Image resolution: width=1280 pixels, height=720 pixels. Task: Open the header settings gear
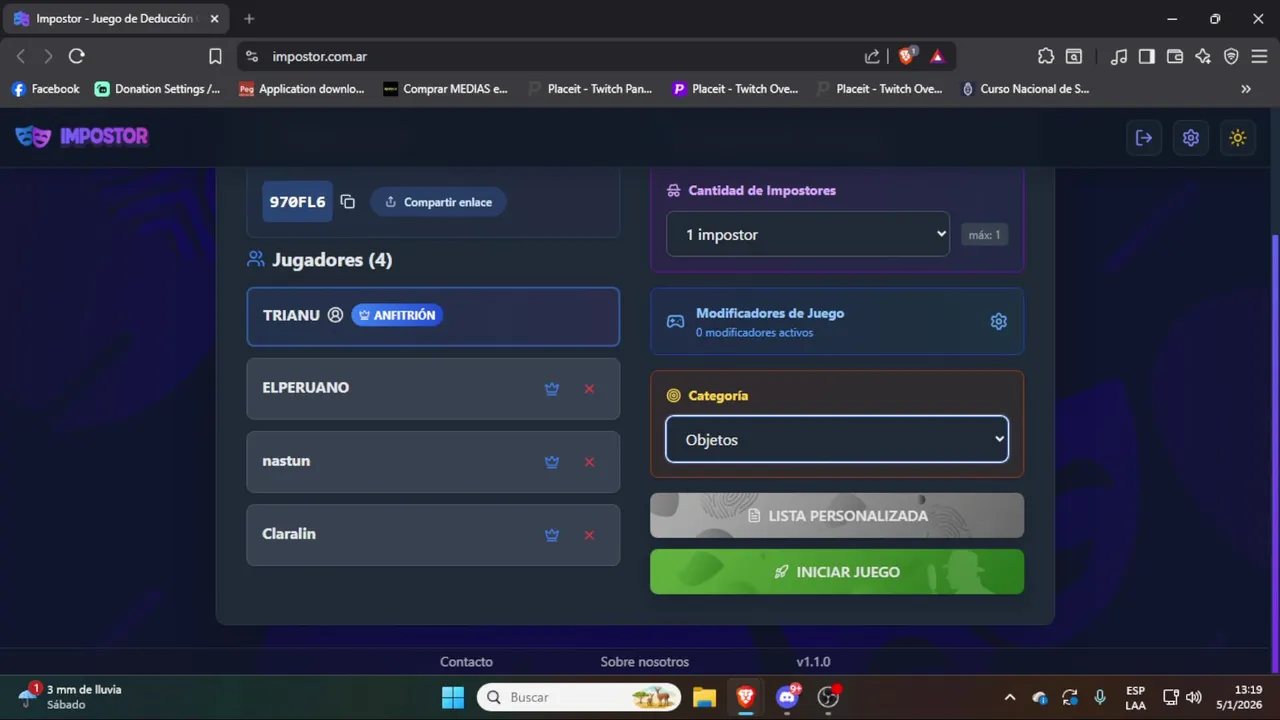(x=1191, y=138)
